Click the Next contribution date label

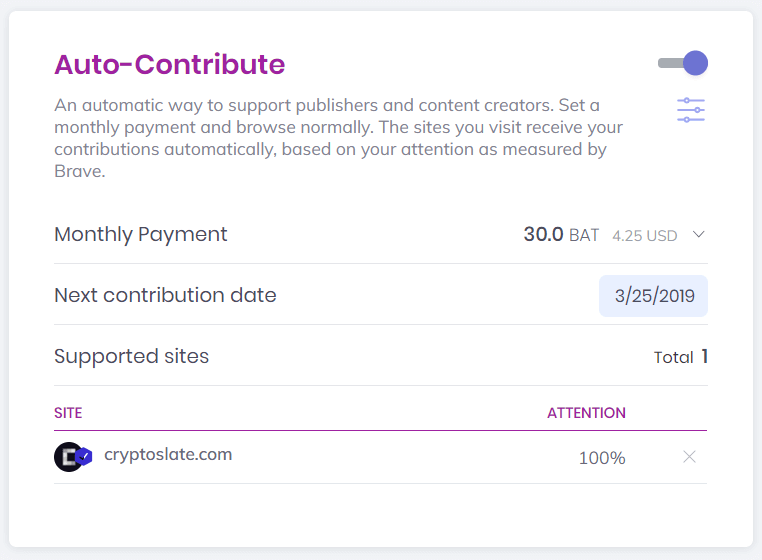point(165,295)
